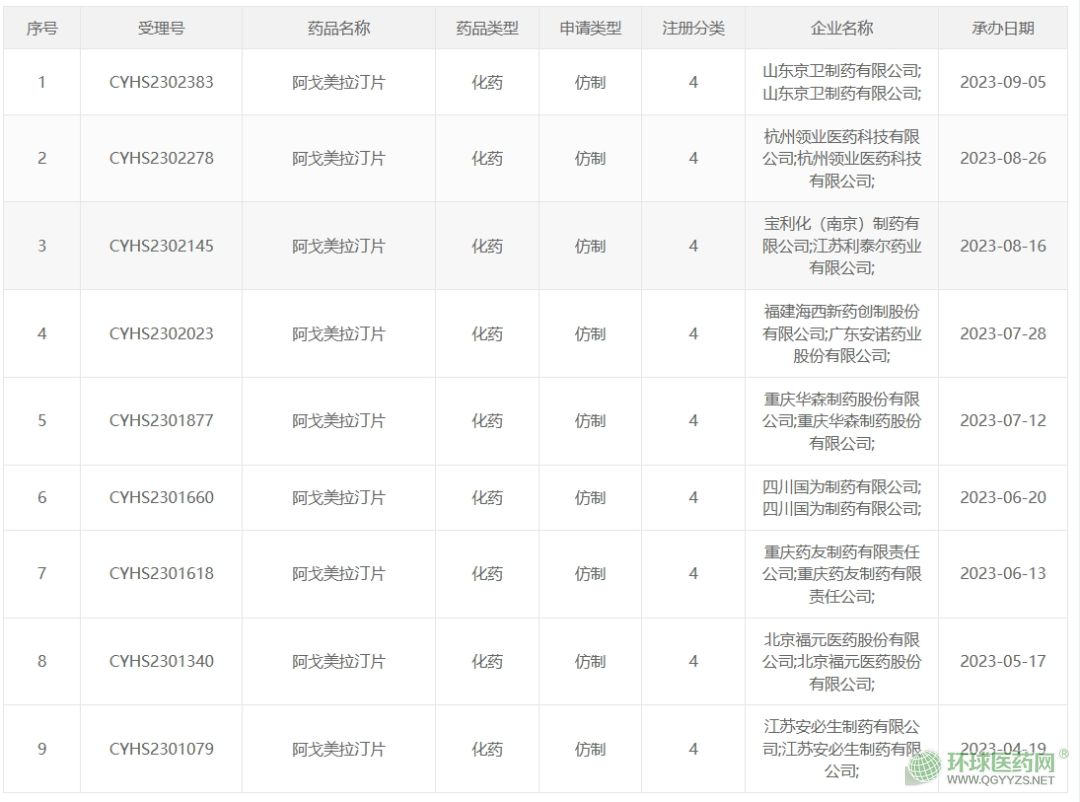Open acceptance number CYHS2302383
The width and height of the screenshot is (1080, 802).
[161, 82]
